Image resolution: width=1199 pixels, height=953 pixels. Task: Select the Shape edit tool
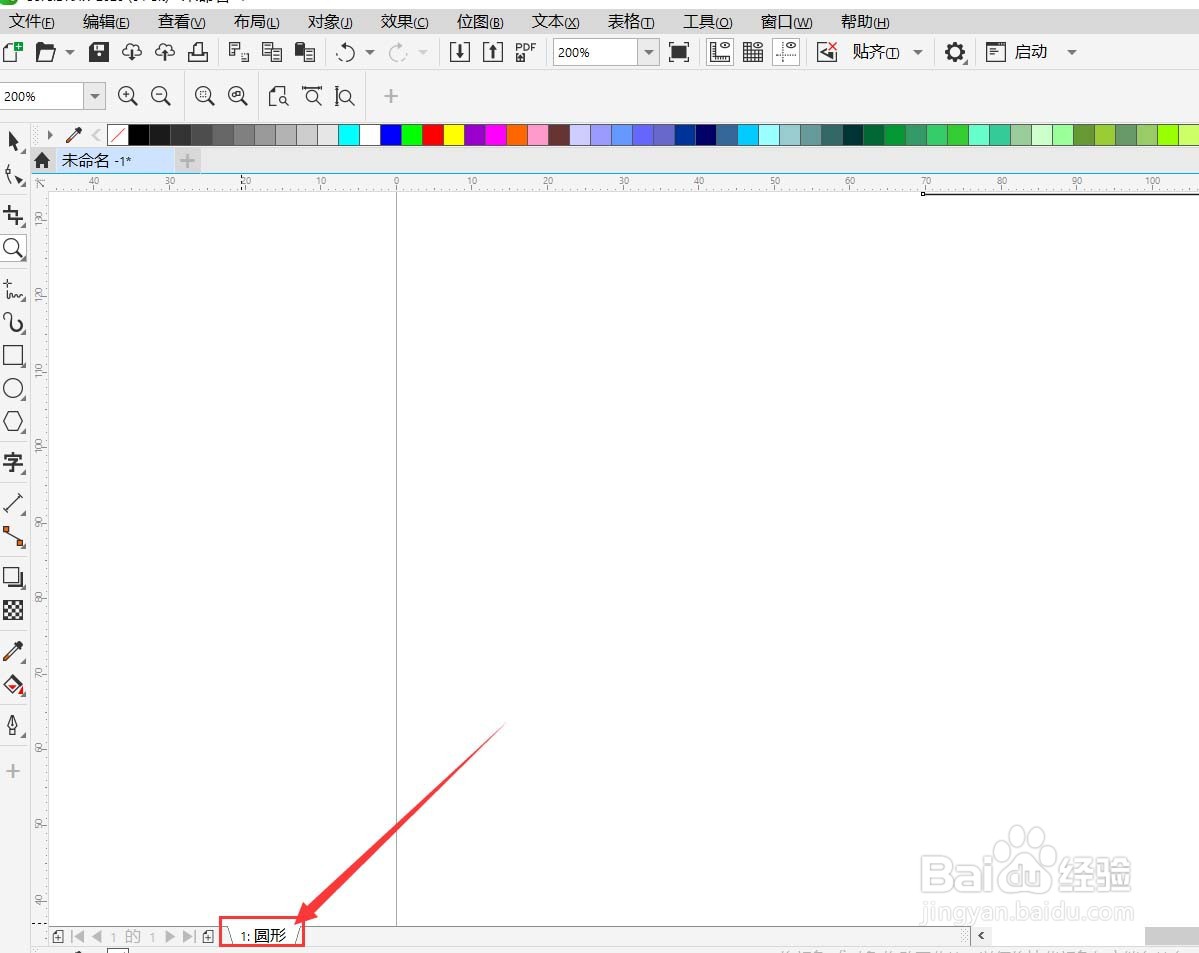tap(14, 175)
